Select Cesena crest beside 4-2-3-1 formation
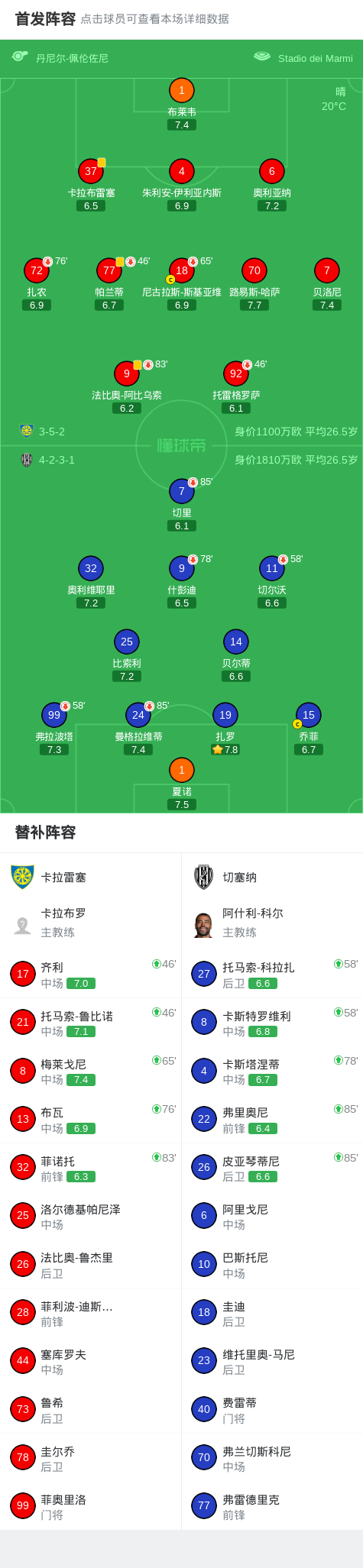363x1568 pixels. point(27,460)
